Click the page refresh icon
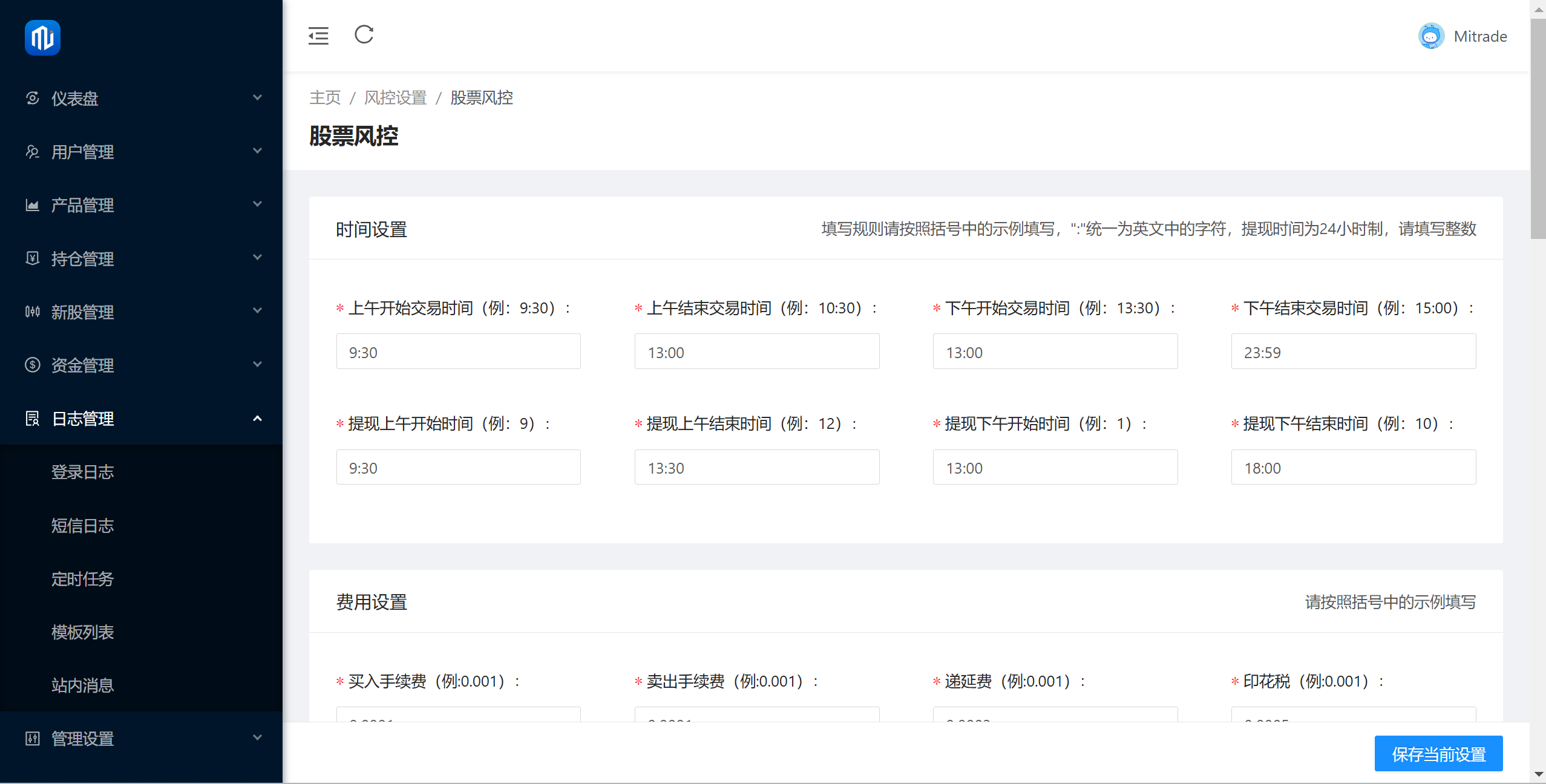This screenshot has height=784, width=1546. (364, 34)
